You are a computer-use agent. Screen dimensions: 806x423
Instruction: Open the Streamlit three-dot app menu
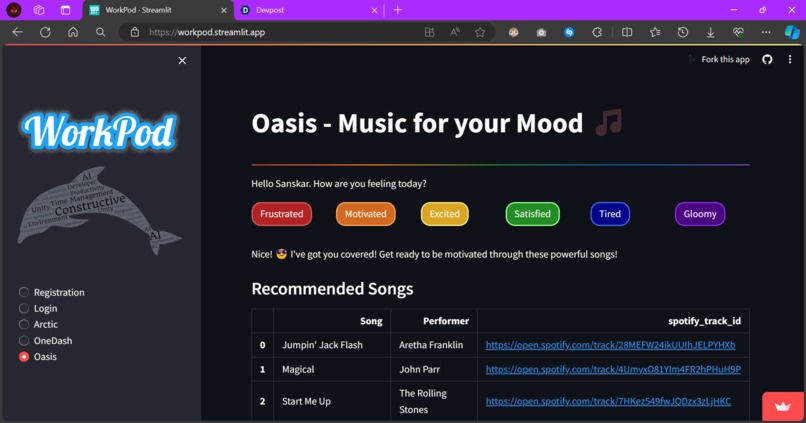click(x=790, y=60)
